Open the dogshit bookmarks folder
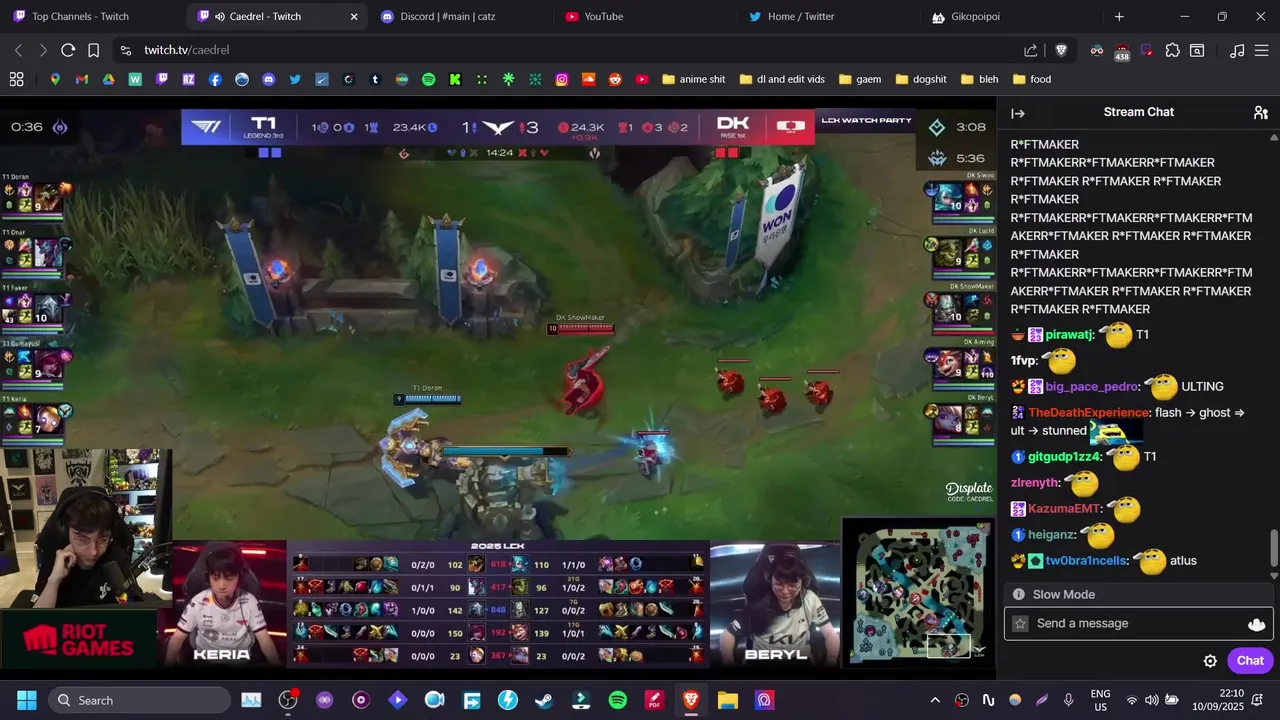Image resolution: width=1280 pixels, height=720 pixels. point(921,79)
